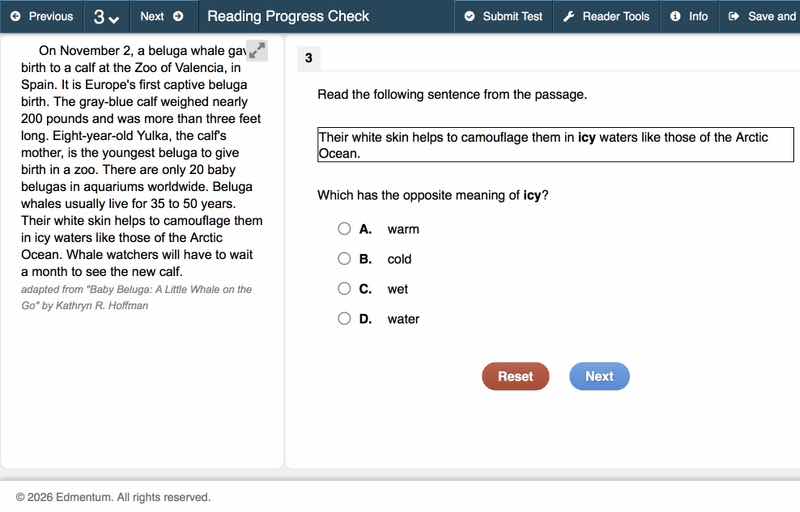800x512 pixels.
Task: Open the question number 3 dropdown
Action: click(106, 17)
